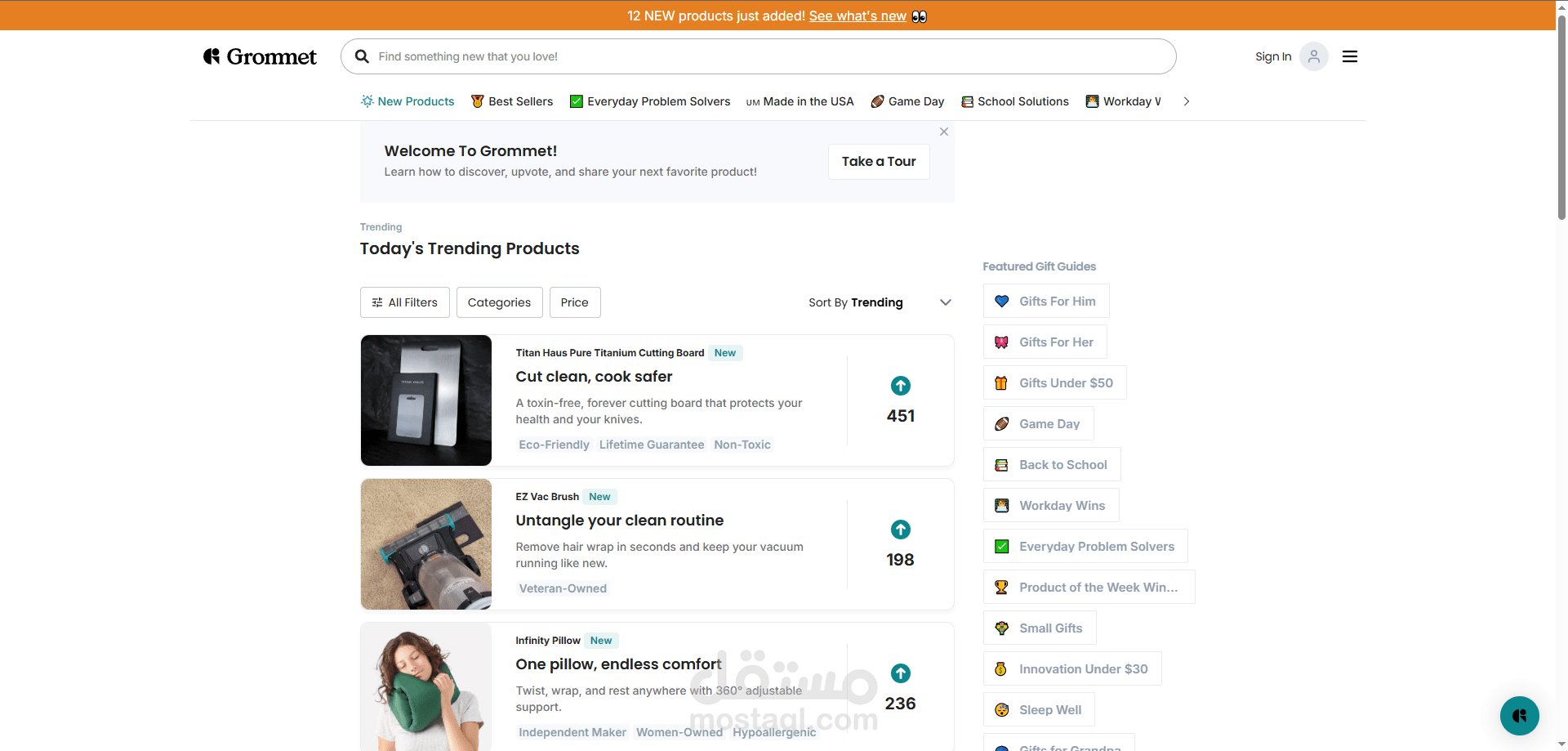The image size is (1568, 751).
Task: Click the Small Gifts bouquet icon
Action: click(x=1002, y=628)
